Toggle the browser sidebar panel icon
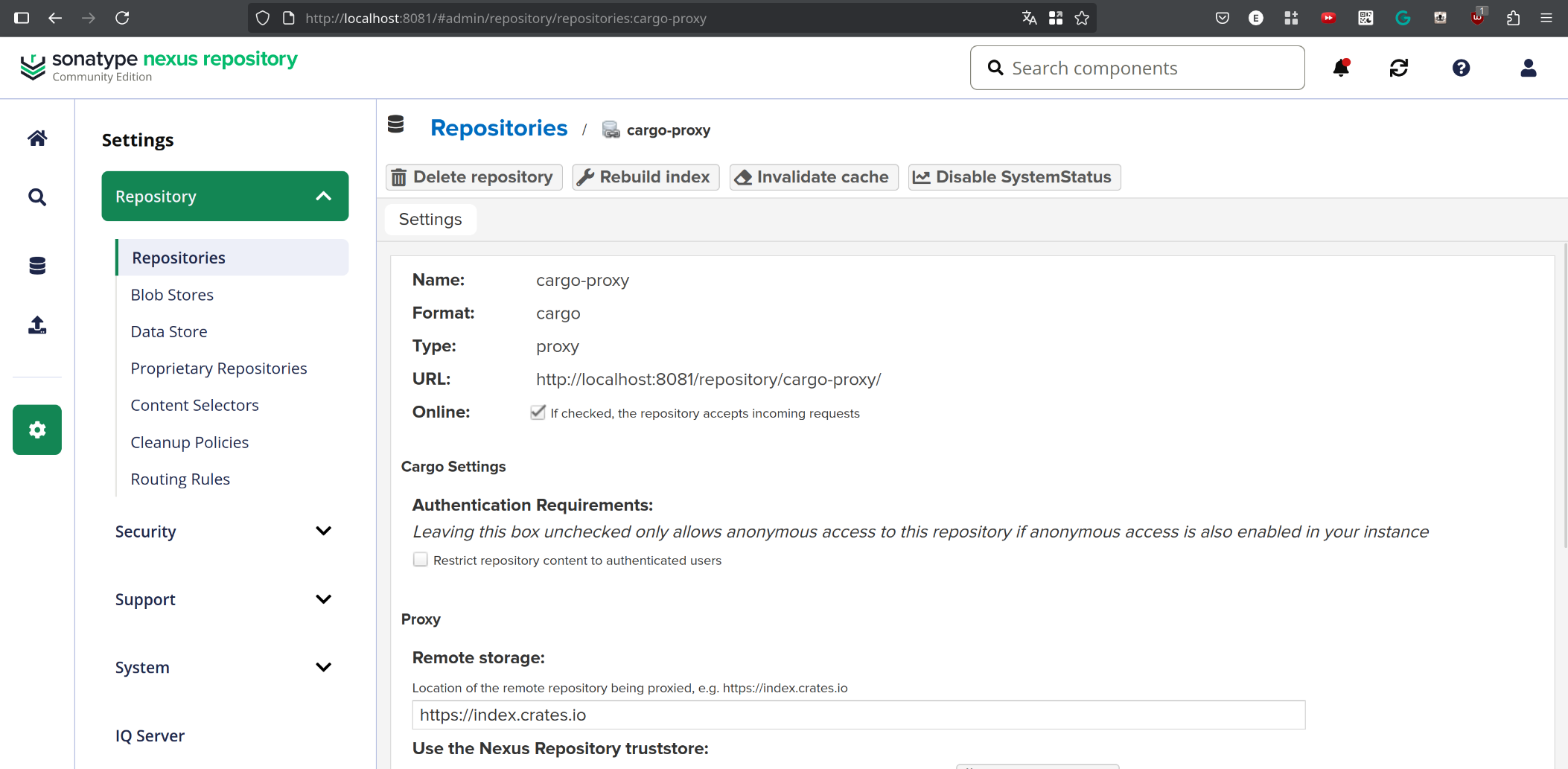This screenshot has height=769, width=1568. 22,18
